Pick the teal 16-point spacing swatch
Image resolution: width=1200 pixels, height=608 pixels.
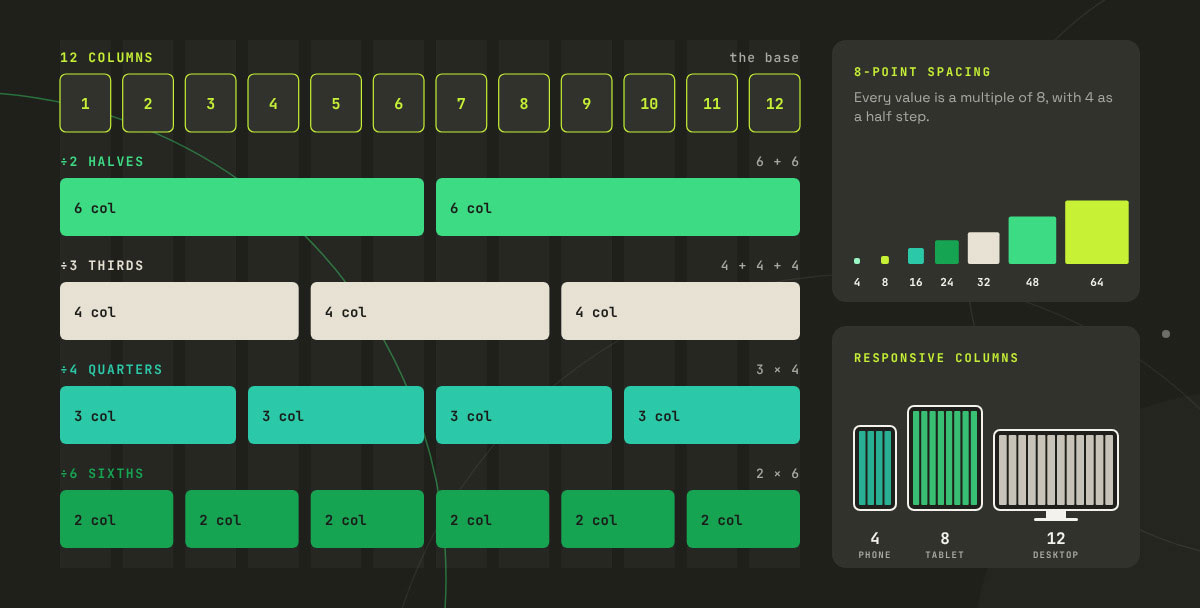(916, 256)
